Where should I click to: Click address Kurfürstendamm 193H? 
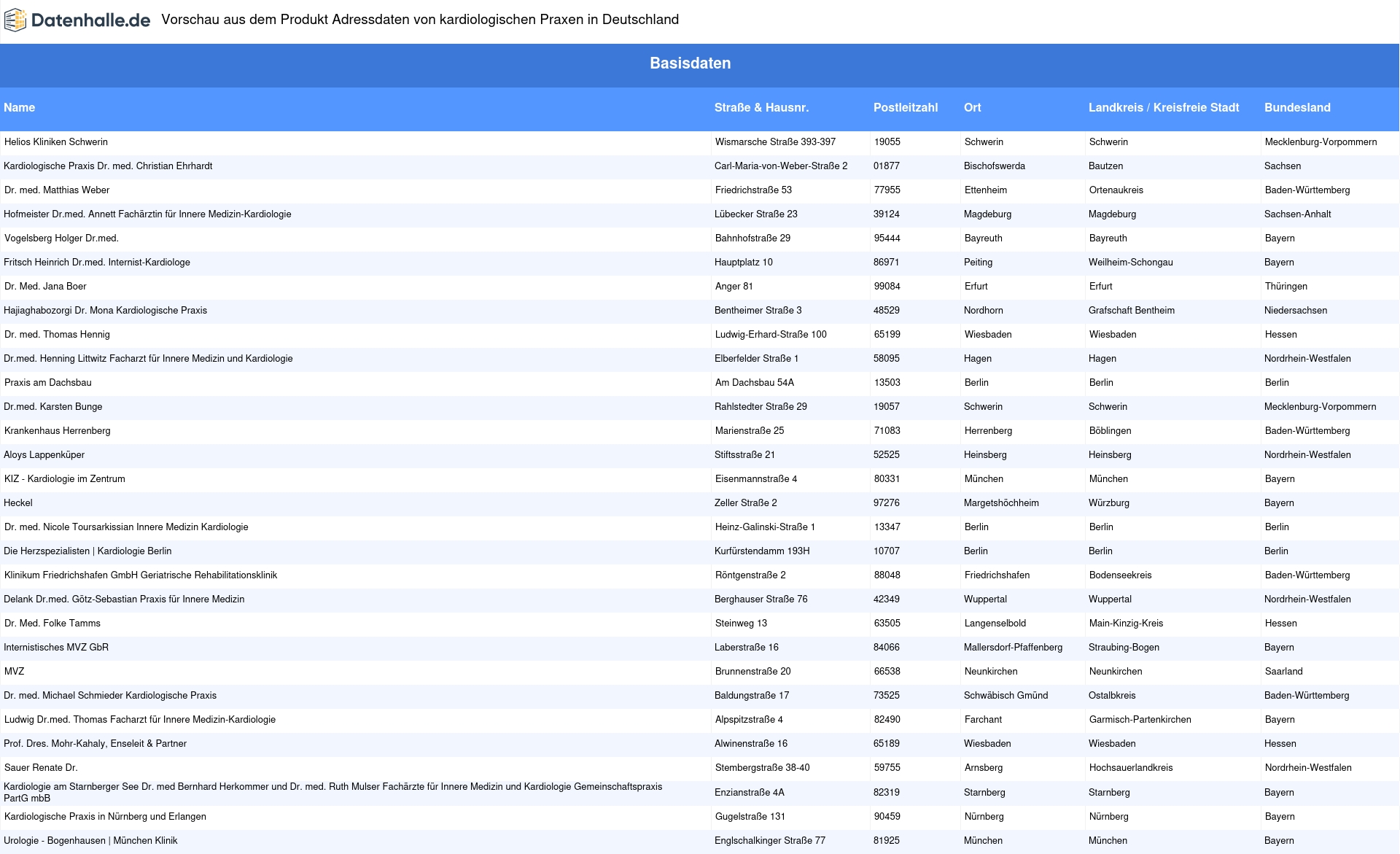[762, 551]
